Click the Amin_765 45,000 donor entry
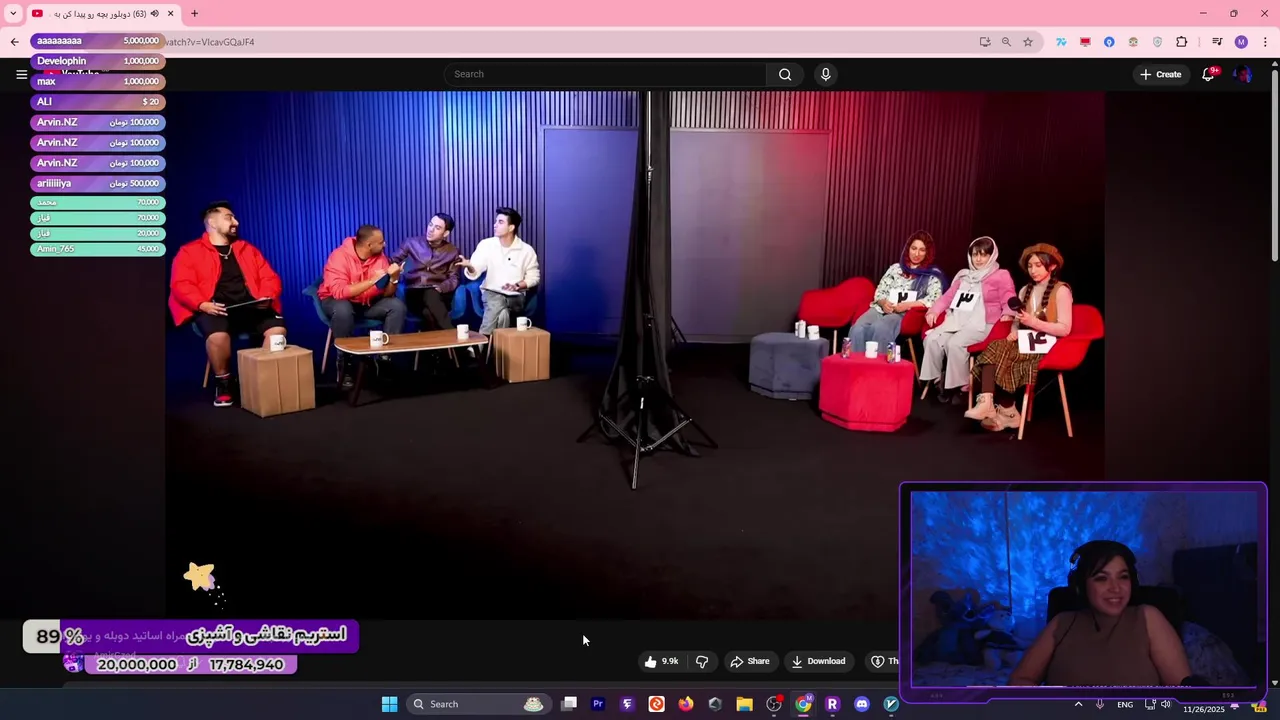1280x720 pixels. (x=98, y=248)
